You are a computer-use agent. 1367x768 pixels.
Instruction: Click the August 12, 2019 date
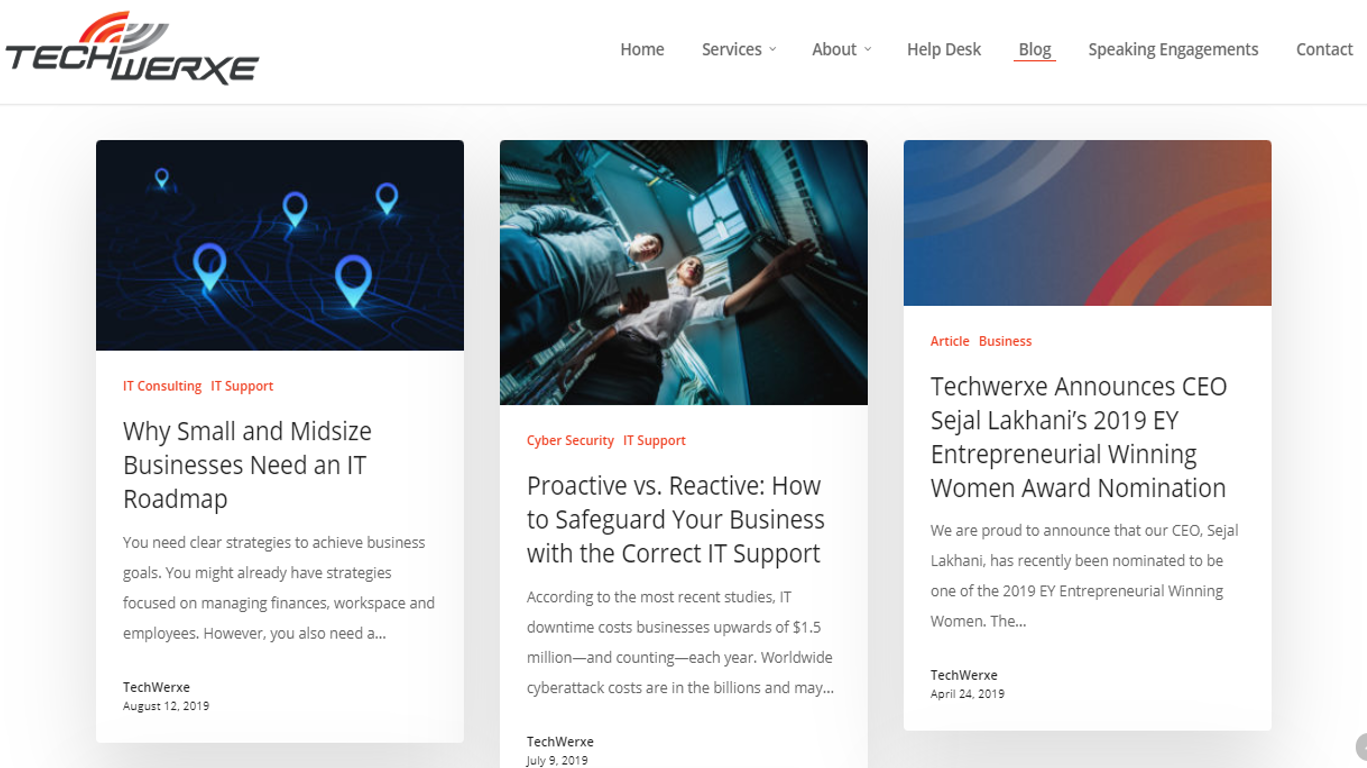(x=166, y=706)
